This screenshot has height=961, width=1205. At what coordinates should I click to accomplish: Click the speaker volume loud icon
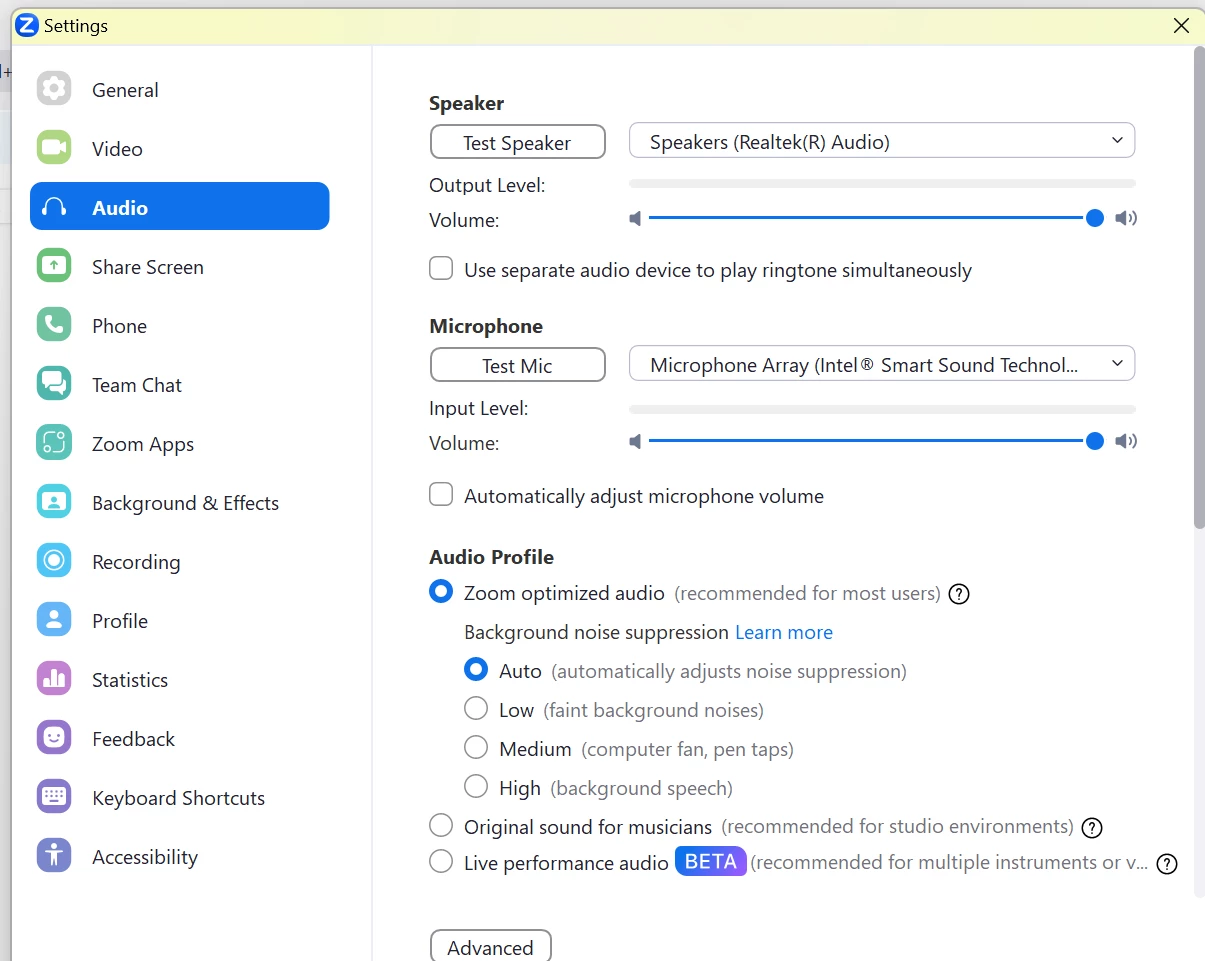(x=1126, y=218)
